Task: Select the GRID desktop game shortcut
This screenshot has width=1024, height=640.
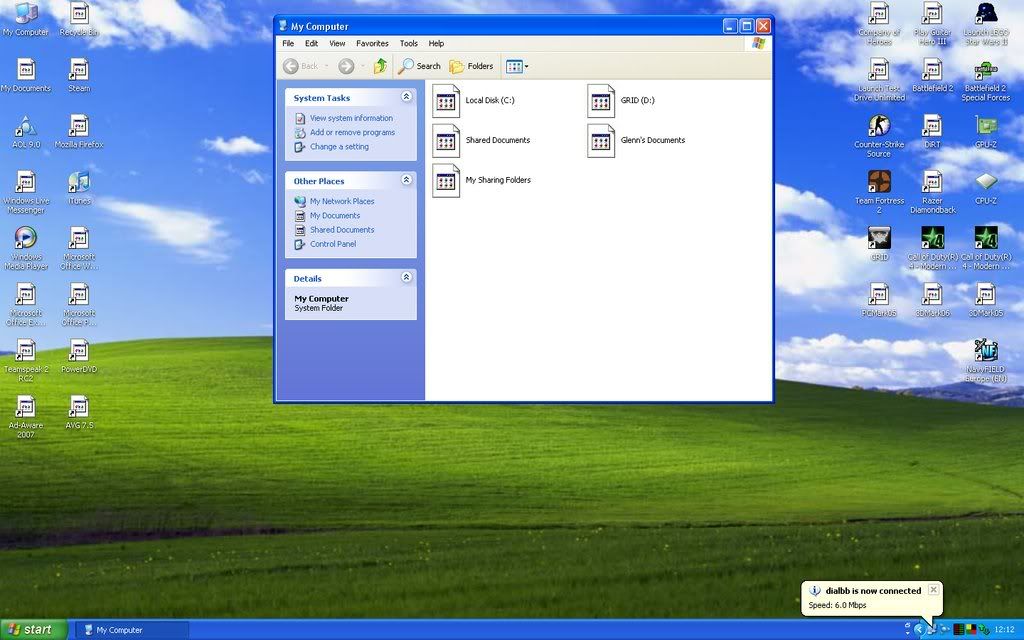Action: pyautogui.click(x=879, y=244)
